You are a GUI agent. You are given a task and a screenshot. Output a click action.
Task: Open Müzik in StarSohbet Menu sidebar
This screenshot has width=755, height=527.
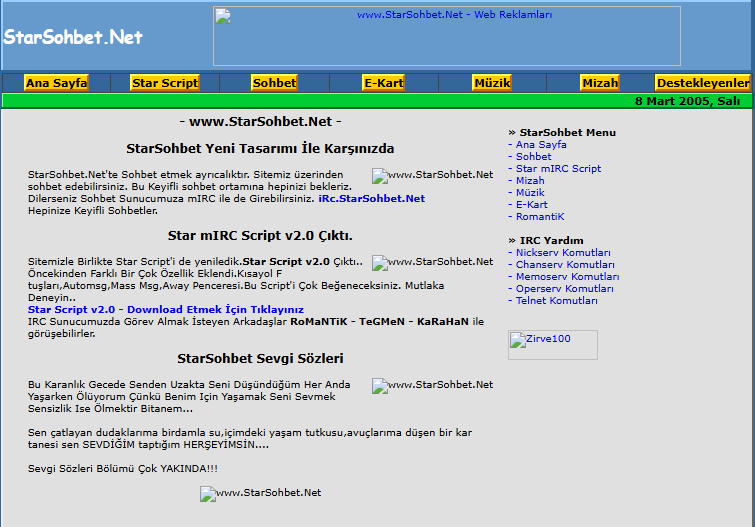(x=530, y=193)
